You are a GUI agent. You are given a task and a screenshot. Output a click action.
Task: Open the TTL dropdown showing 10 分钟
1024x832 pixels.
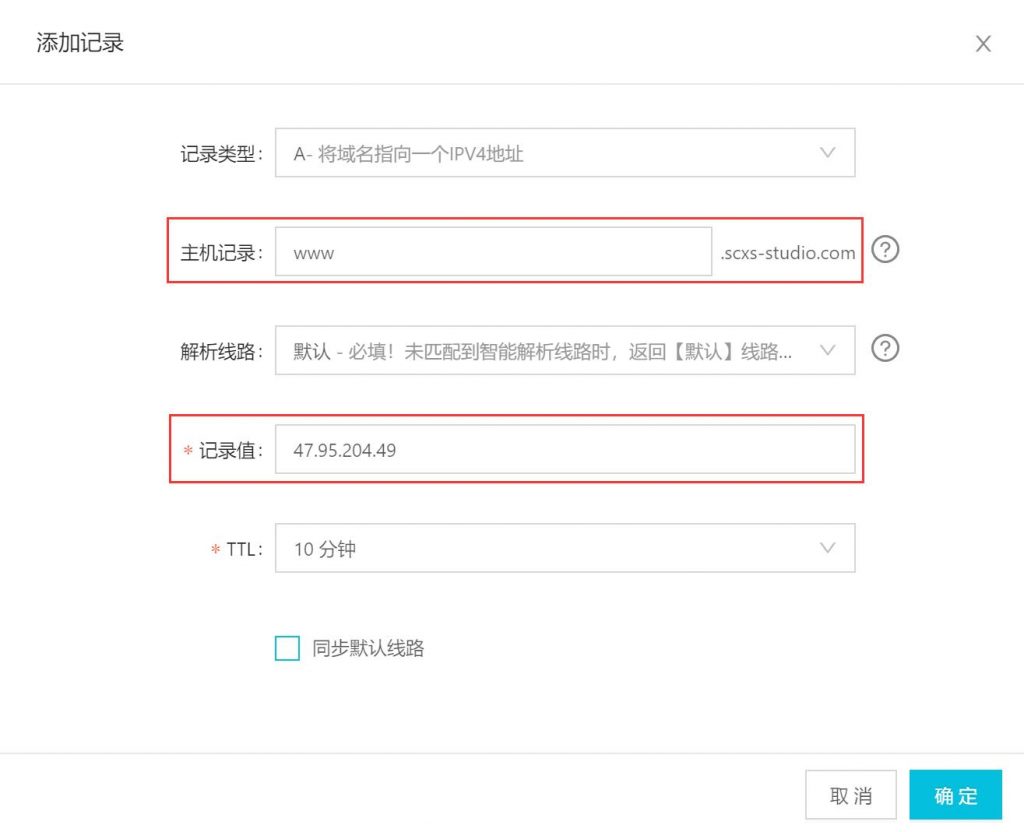tap(565, 548)
